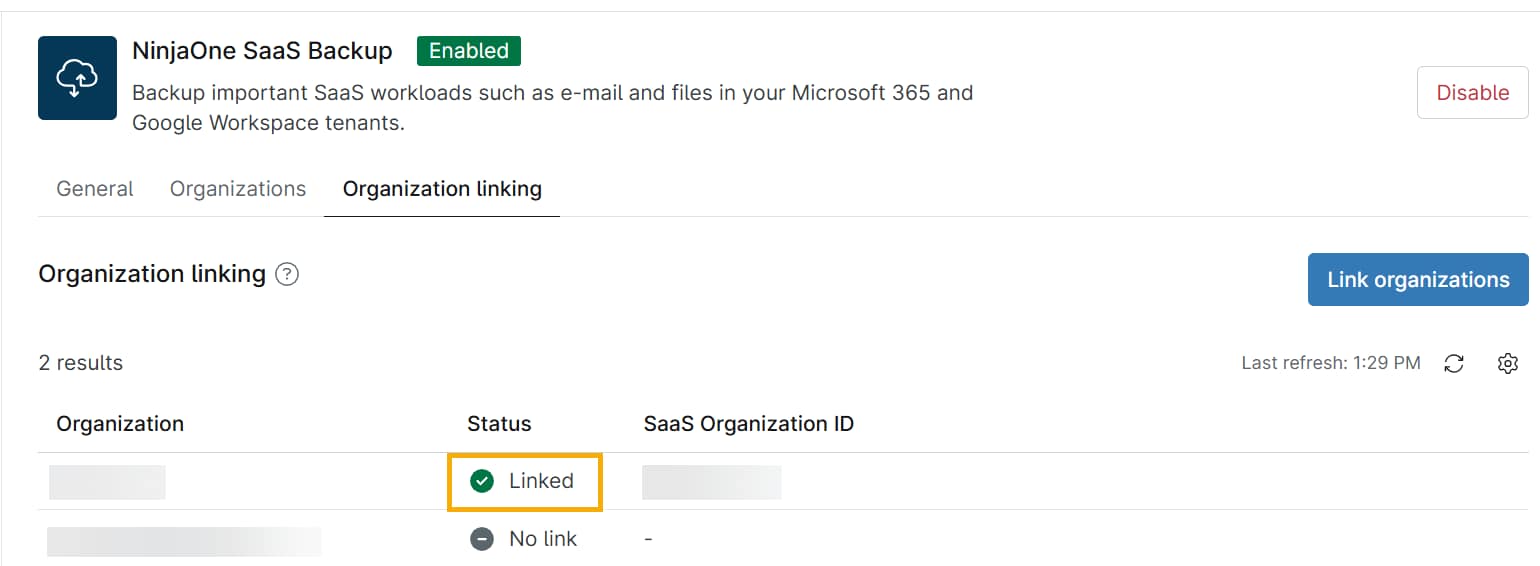Click the Linked status text
The width and height of the screenshot is (1540, 566).
541,482
